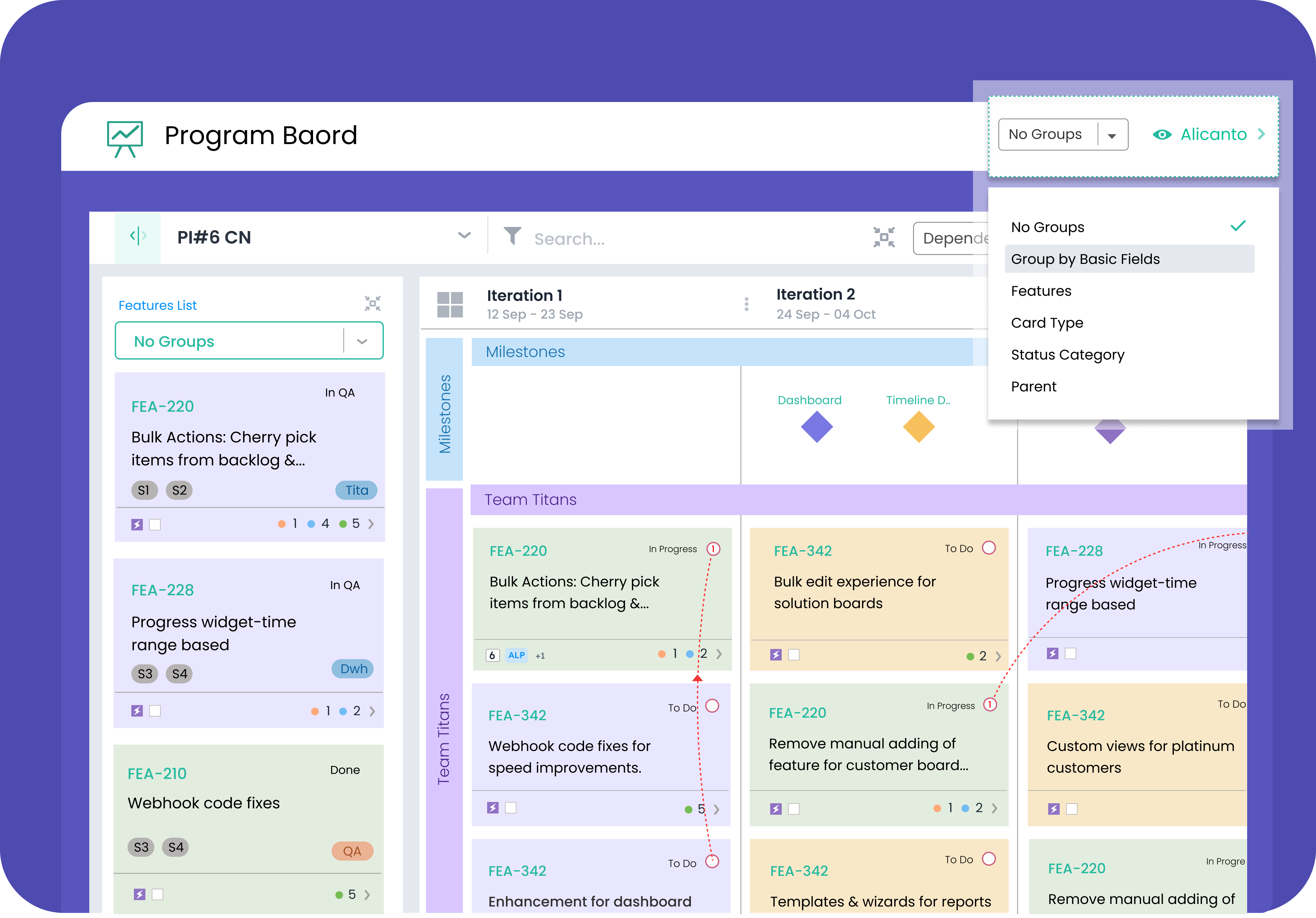The height and width of the screenshot is (918, 1316).
Task: Click the lightning bolt icon on FEA-228 list card
Action: [137, 710]
